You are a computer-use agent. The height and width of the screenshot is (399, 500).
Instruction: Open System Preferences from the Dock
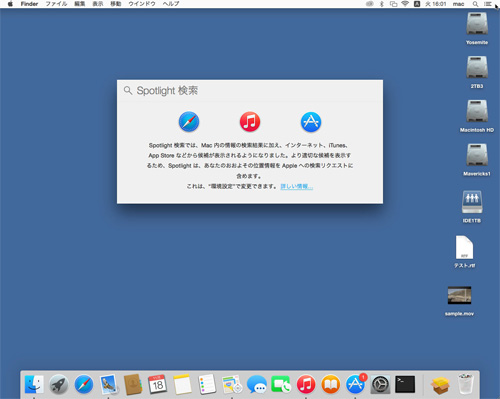pyautogui.click(x=380, y=384)
